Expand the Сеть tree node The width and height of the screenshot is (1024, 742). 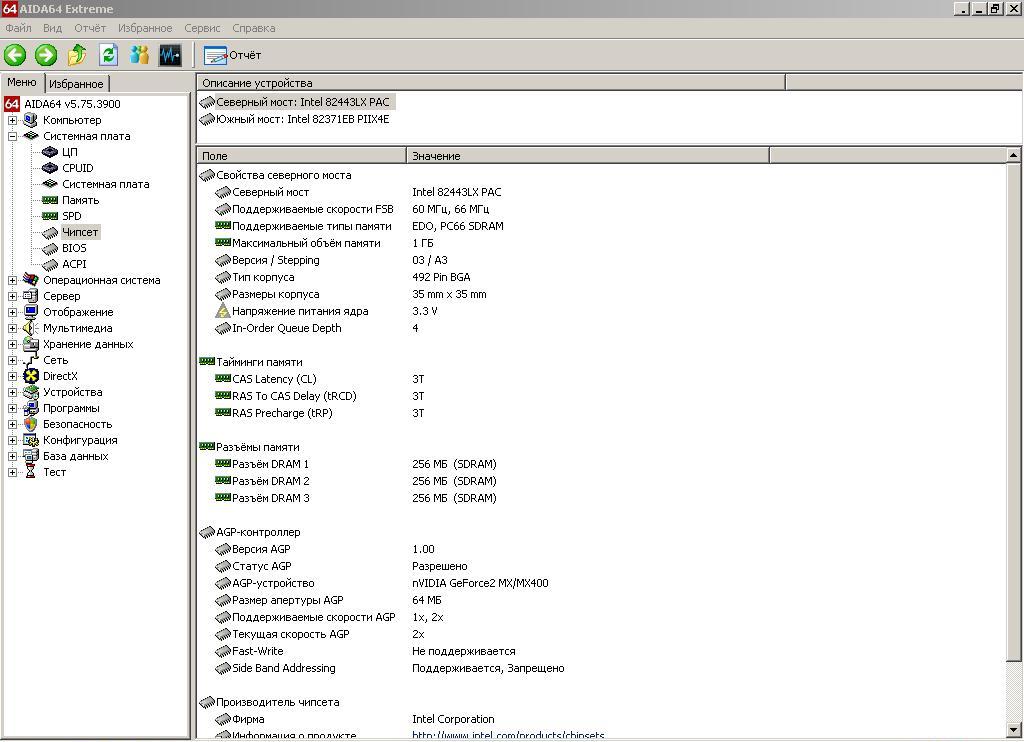coord(12,361)
